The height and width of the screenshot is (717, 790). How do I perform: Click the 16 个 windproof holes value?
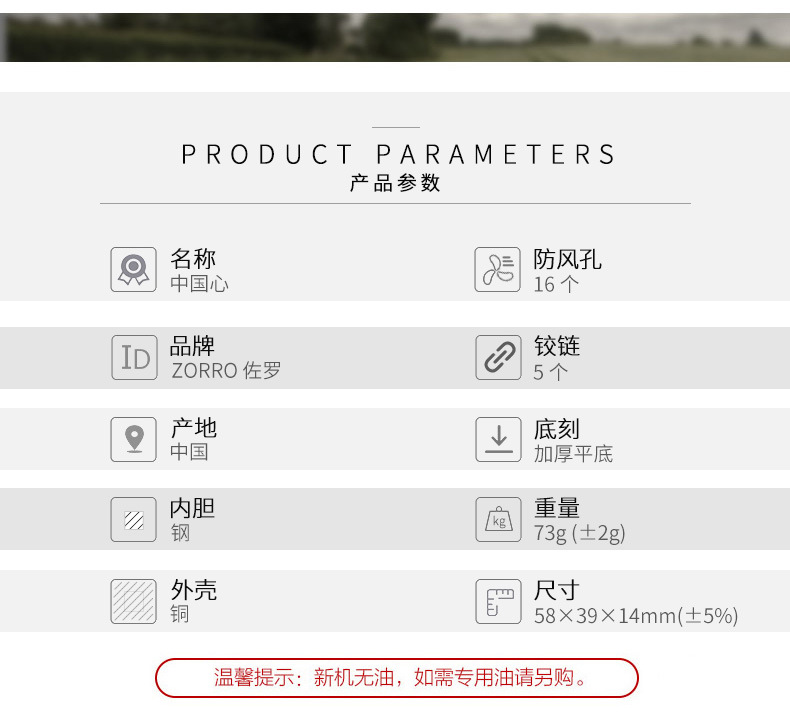(x=556, y=284)
